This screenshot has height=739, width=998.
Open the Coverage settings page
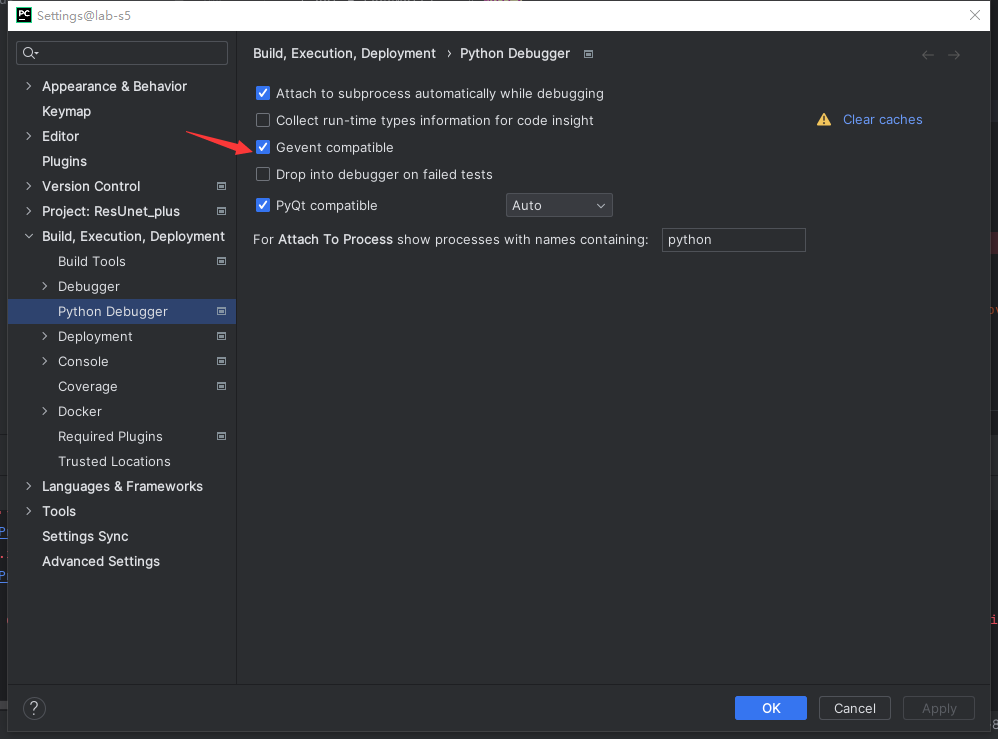tap(88, 386)
